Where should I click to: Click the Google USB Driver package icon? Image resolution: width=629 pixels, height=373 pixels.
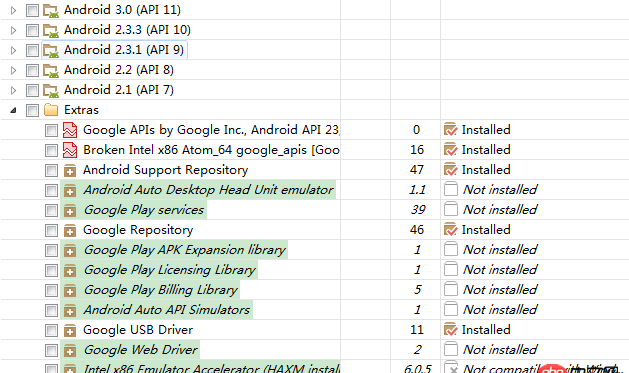click(70, 330)
